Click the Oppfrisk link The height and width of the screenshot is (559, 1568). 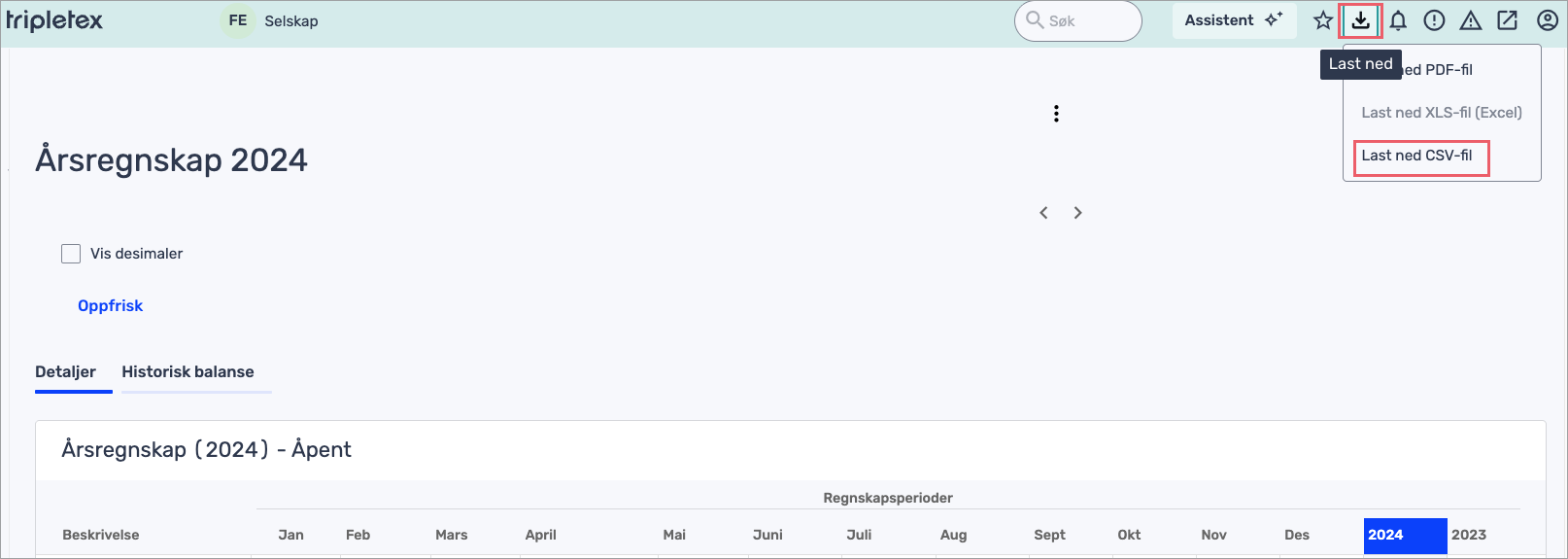click(110, 306)
